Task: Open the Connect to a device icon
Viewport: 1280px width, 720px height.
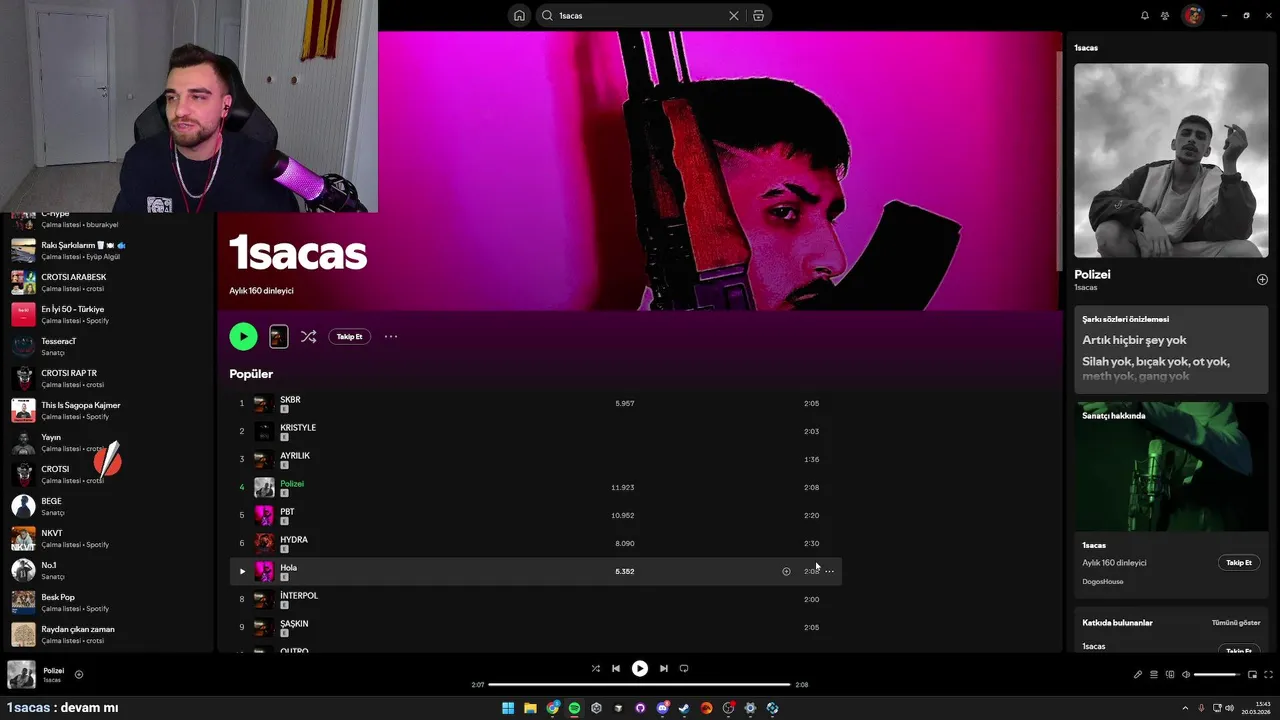Action: [1170, 674]
